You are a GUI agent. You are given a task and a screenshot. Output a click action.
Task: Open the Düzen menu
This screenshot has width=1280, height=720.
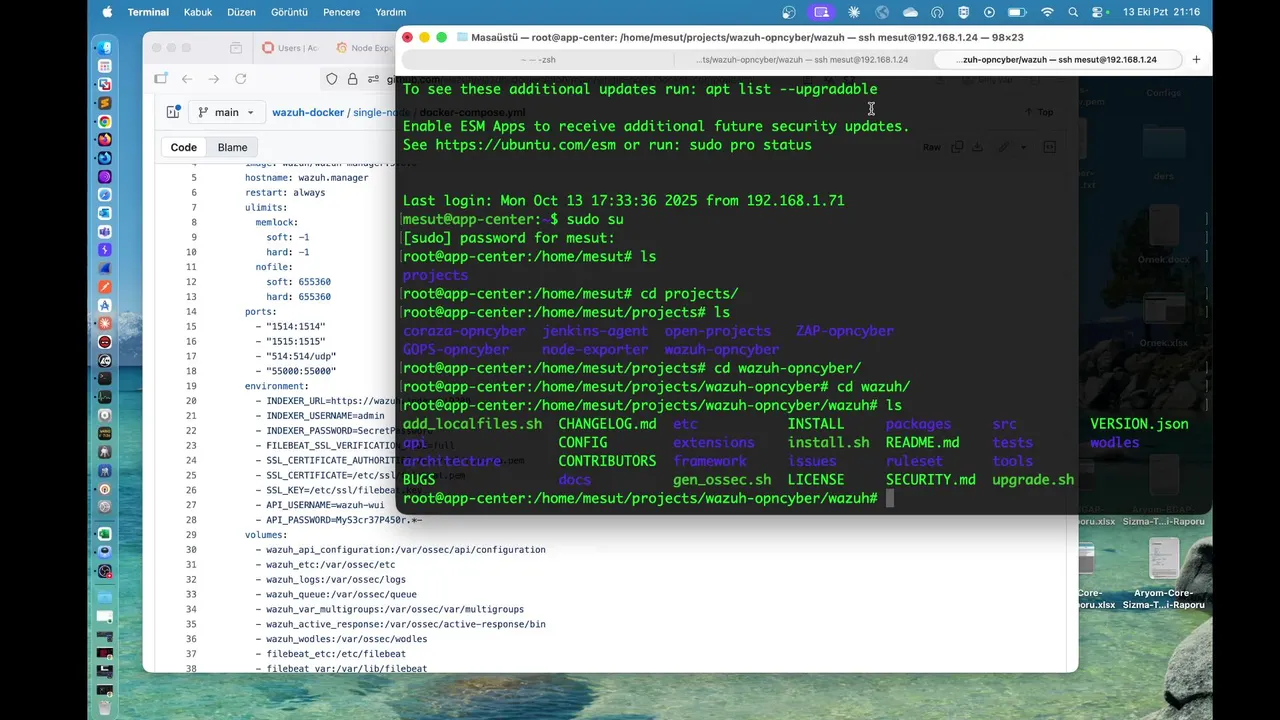tap(242, 12)
